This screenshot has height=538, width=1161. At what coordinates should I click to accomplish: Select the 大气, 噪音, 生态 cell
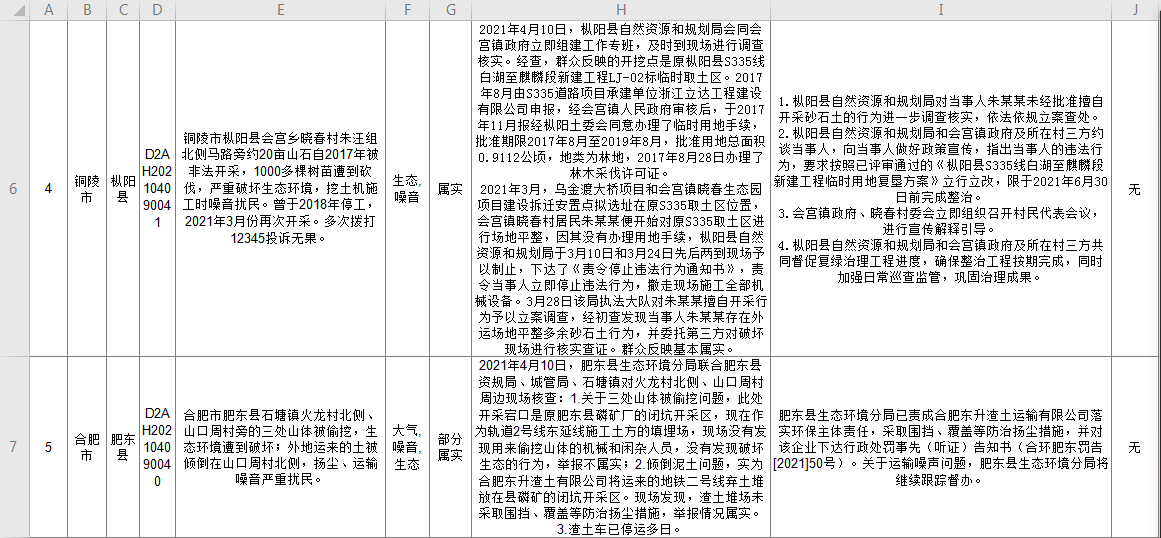click(406, 447)
